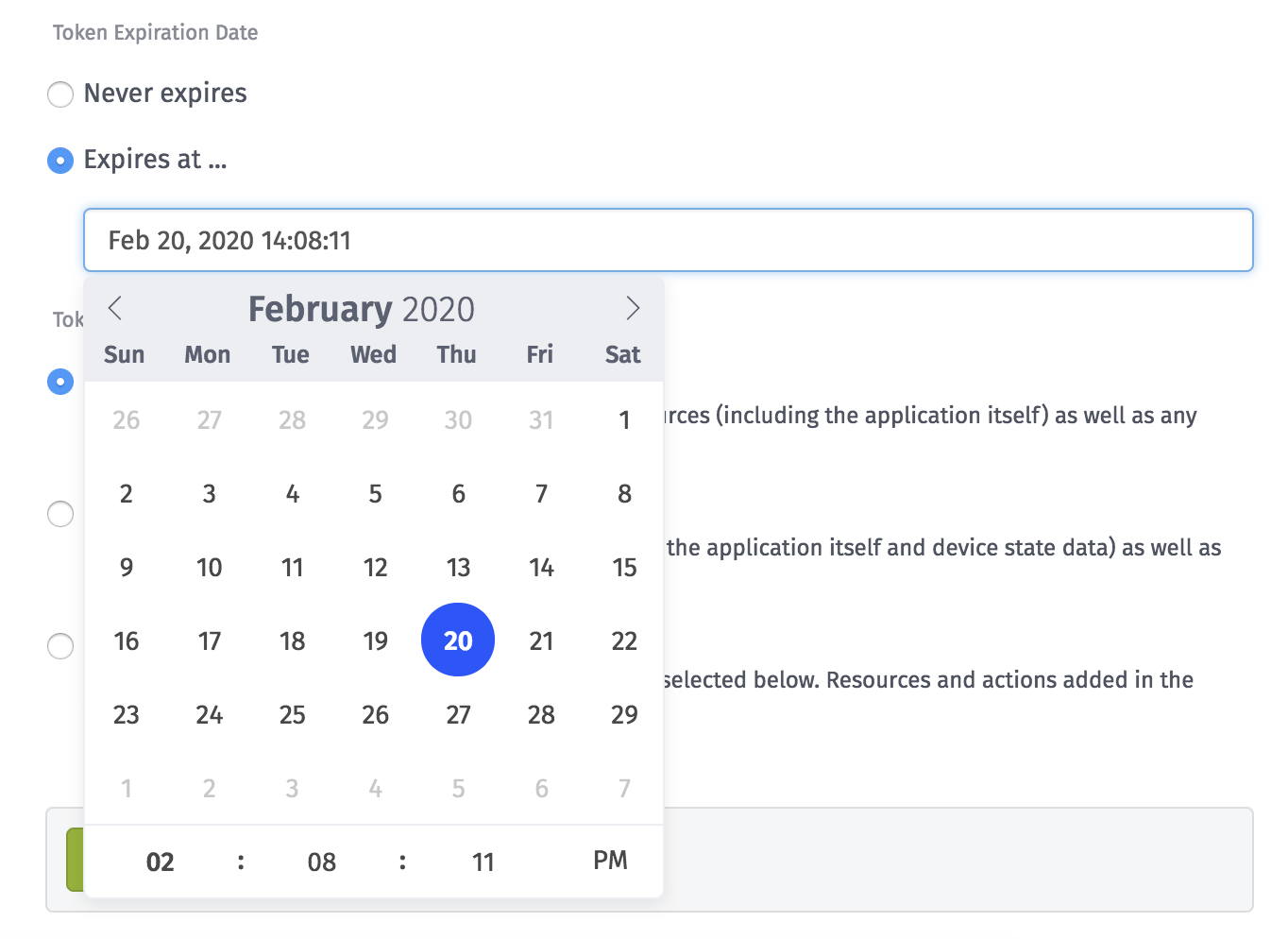Go to next month arrow
1288x939 pixels.
point(633,308)
